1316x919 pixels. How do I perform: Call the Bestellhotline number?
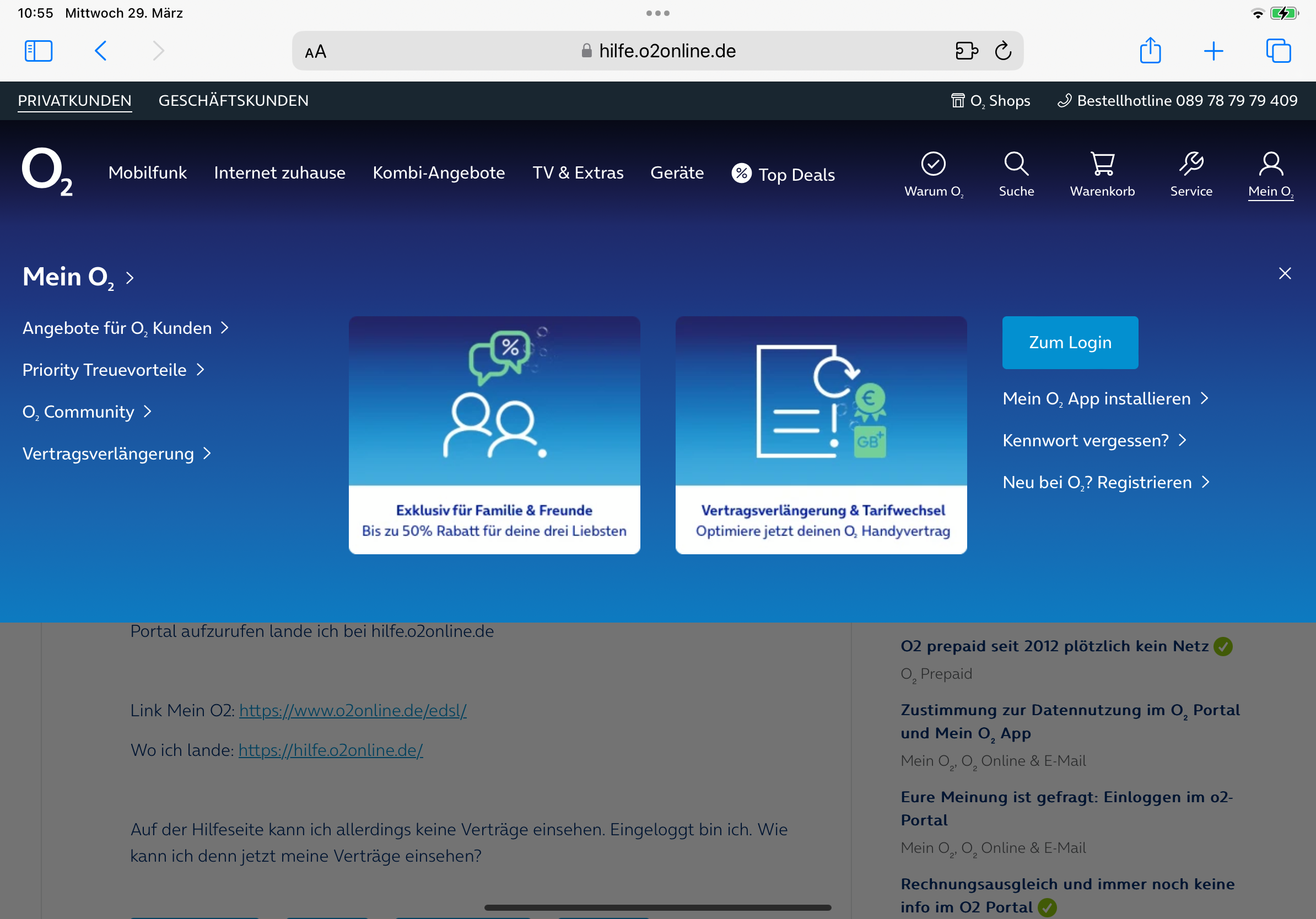(x=1177, y=101)
